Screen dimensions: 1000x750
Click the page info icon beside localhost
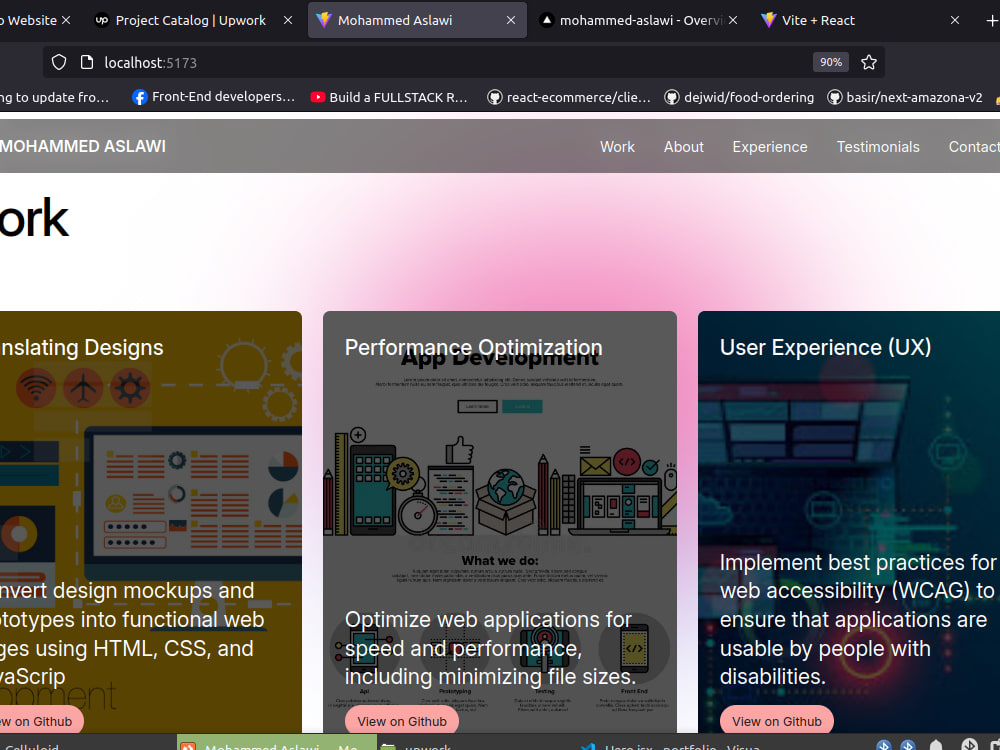coord(87,62)
